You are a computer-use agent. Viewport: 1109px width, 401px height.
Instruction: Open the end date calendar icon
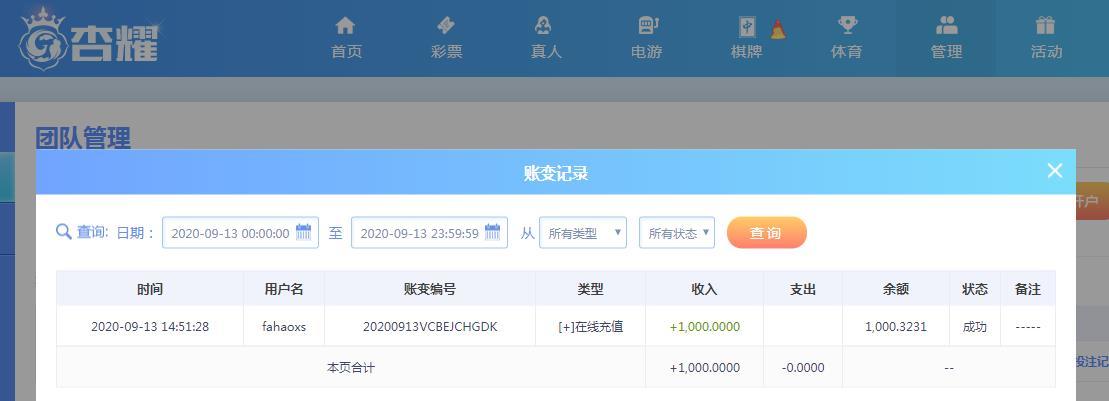point(492,232)
